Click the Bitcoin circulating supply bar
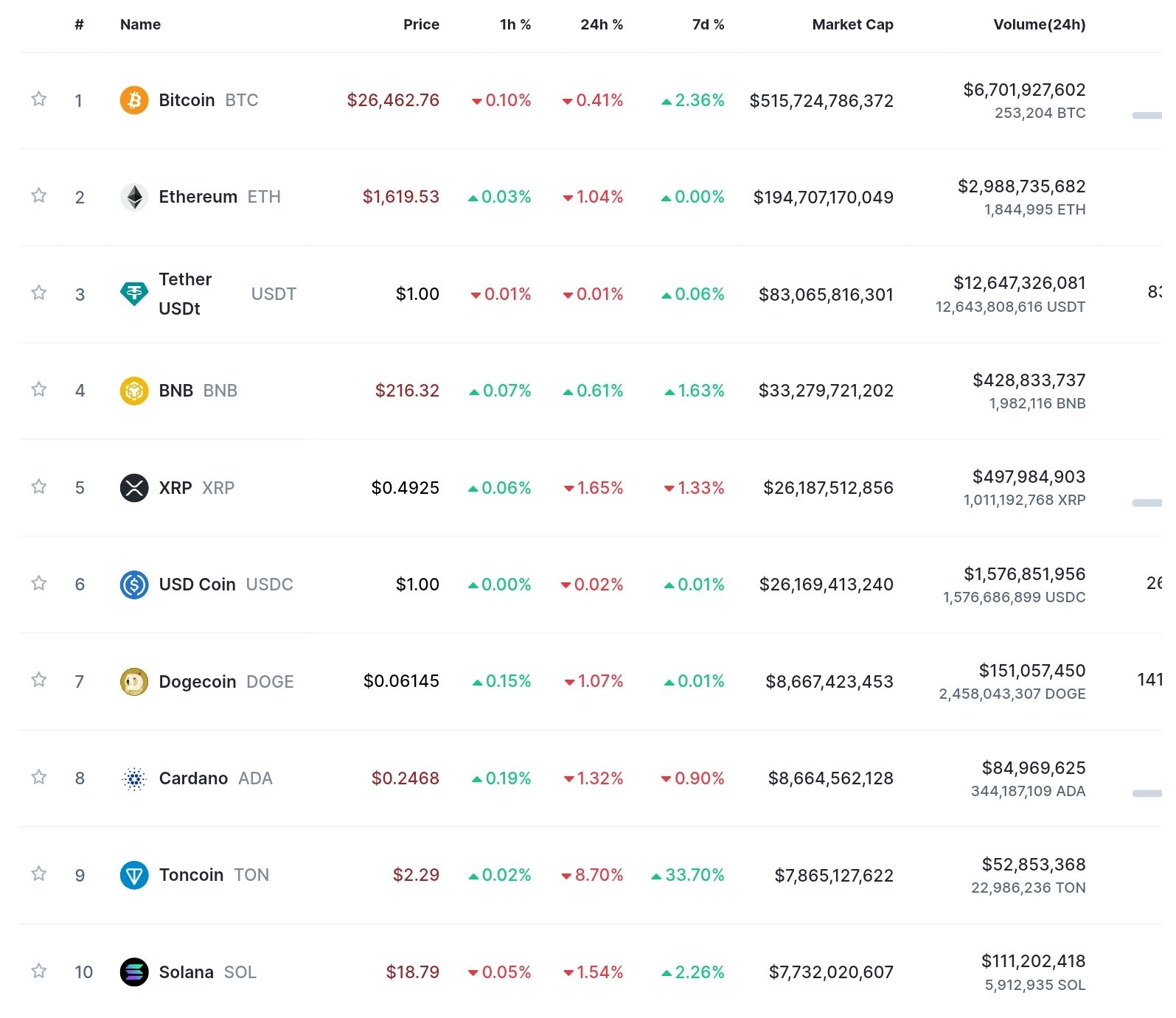 1147,116
